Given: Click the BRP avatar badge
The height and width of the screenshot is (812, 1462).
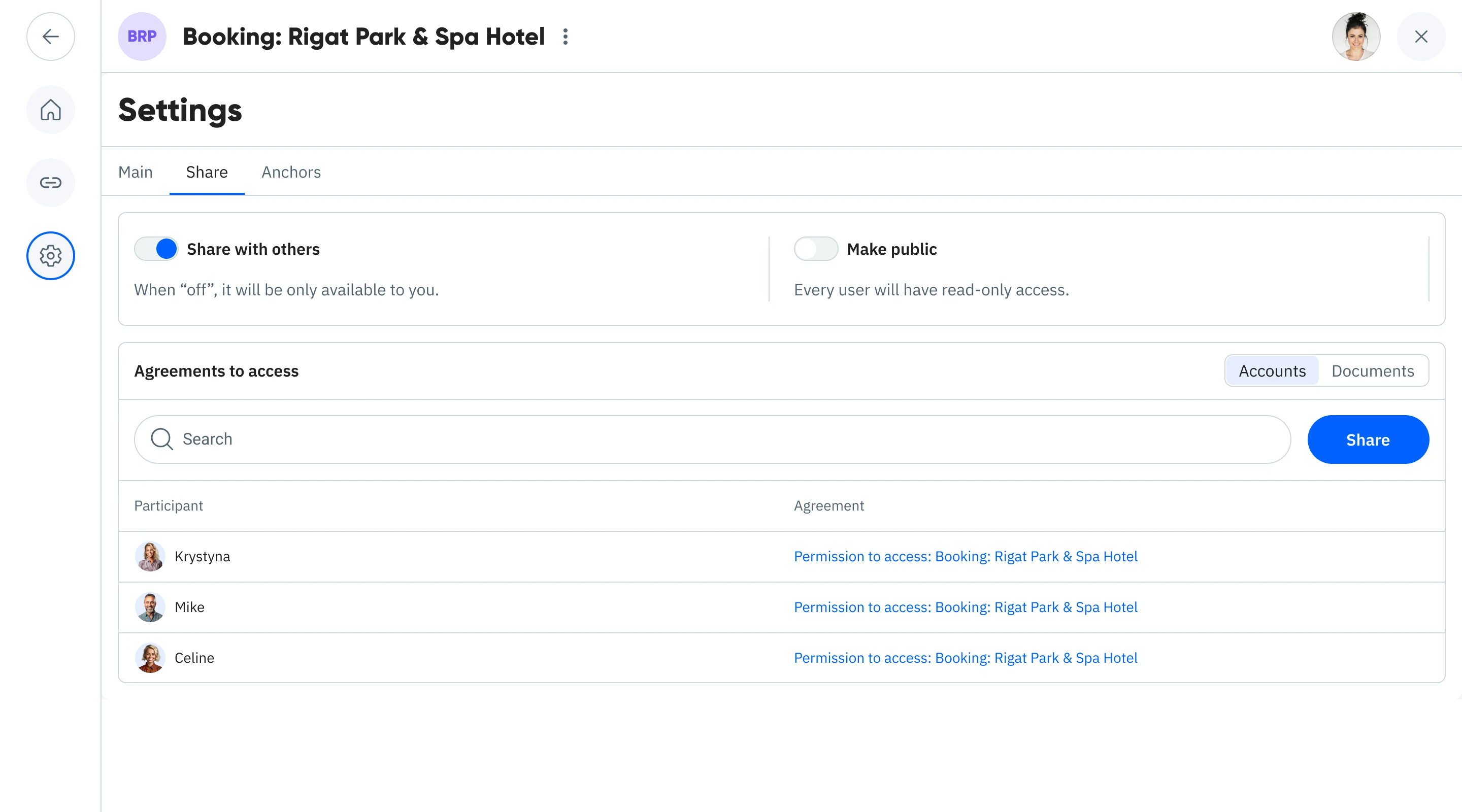Looking at the screenshot, I should pos(142,37).
